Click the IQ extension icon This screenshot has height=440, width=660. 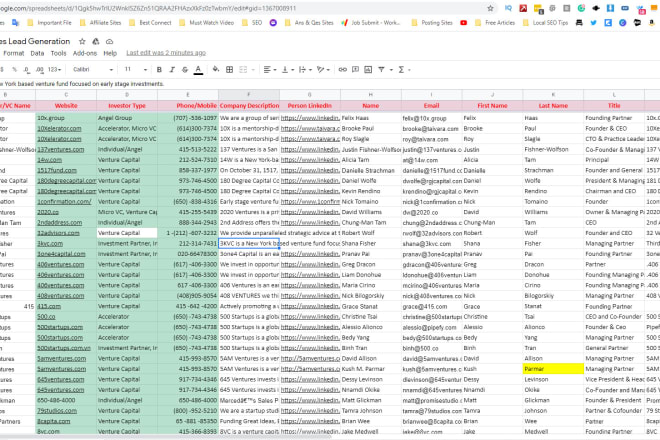[x=508, y=8]
